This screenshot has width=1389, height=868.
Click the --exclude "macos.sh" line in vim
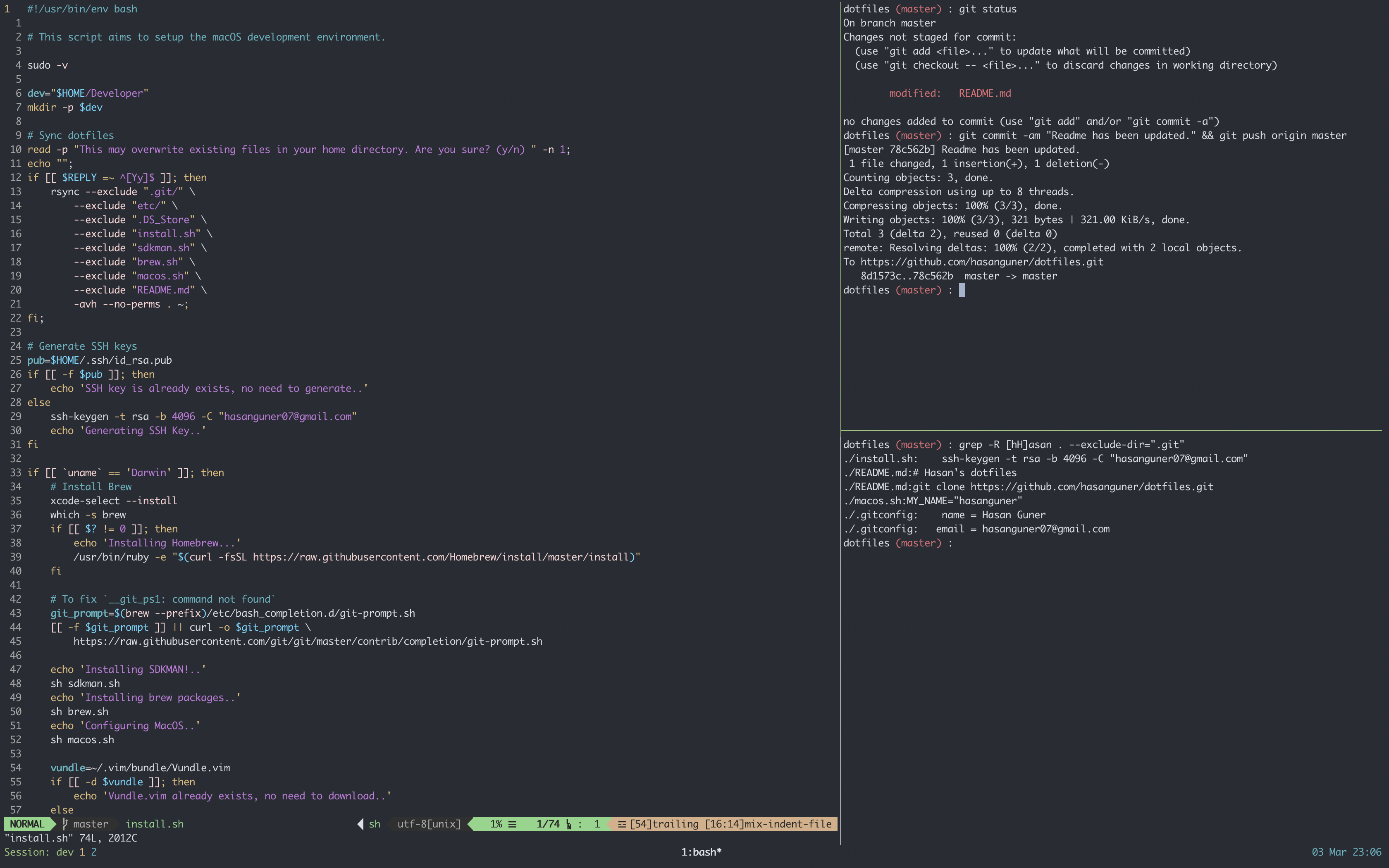click(x=137, y=276)
